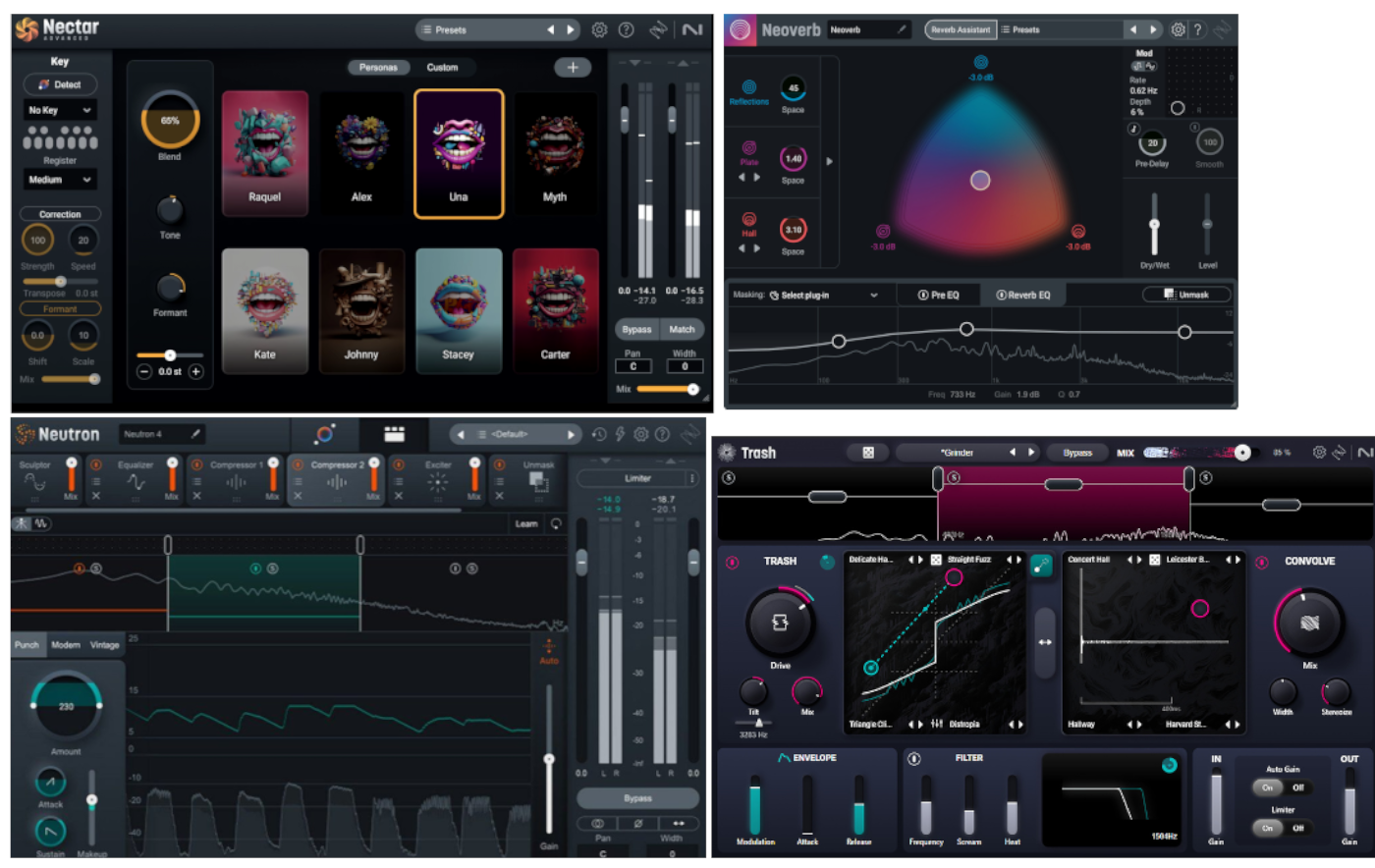
Task: Click Nectar Bypass button
Action: coord(636,330)
